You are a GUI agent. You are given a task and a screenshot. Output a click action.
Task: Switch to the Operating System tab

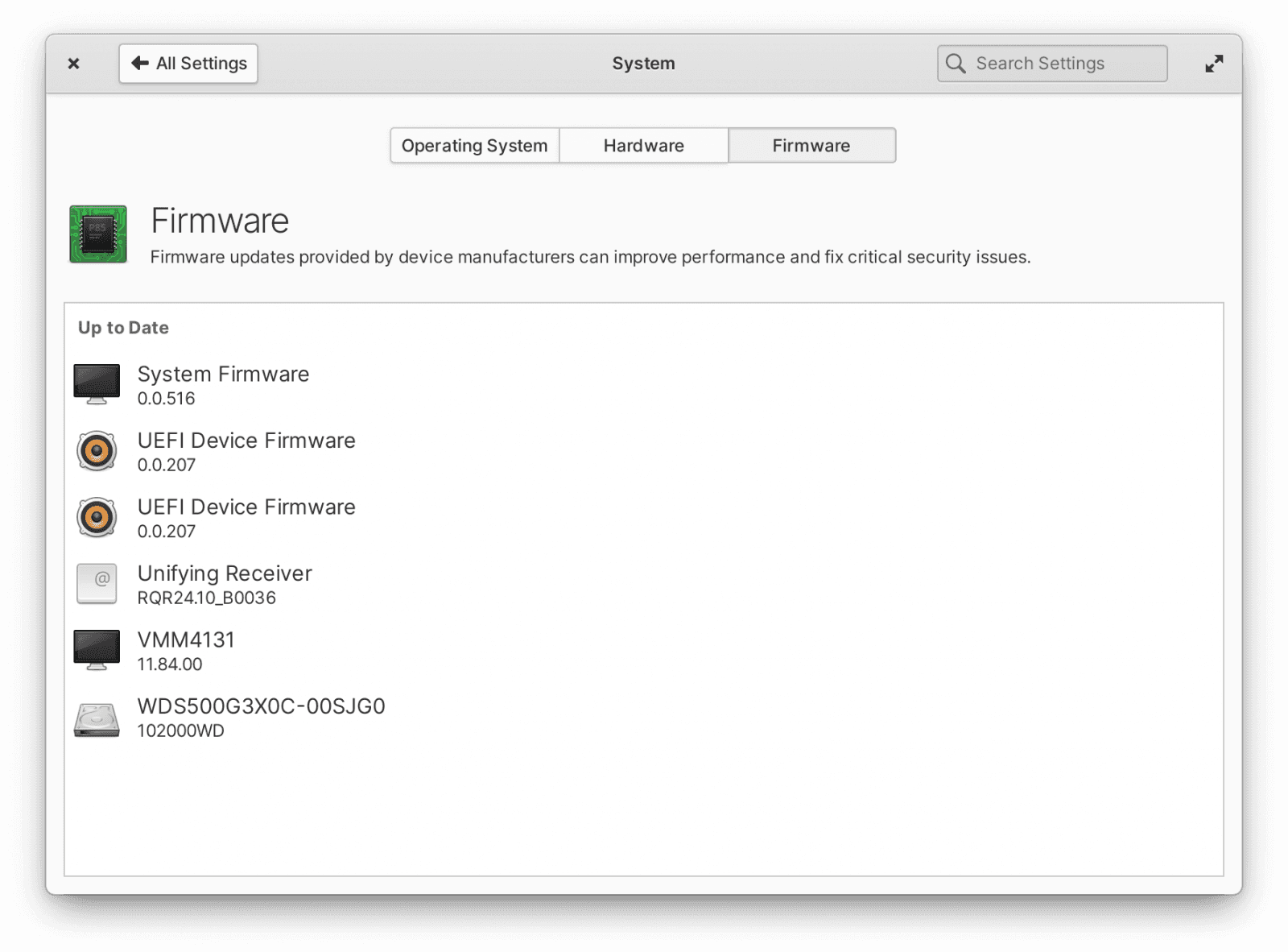[x=474, y=145]
